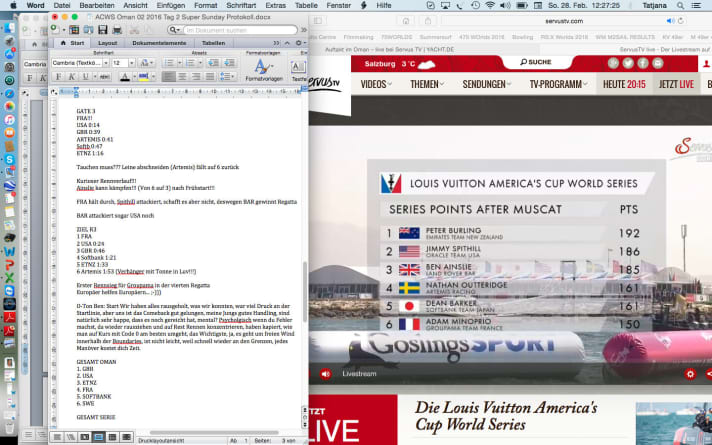Switch to the highlighted print layout view button

click(x=99, y=437)
